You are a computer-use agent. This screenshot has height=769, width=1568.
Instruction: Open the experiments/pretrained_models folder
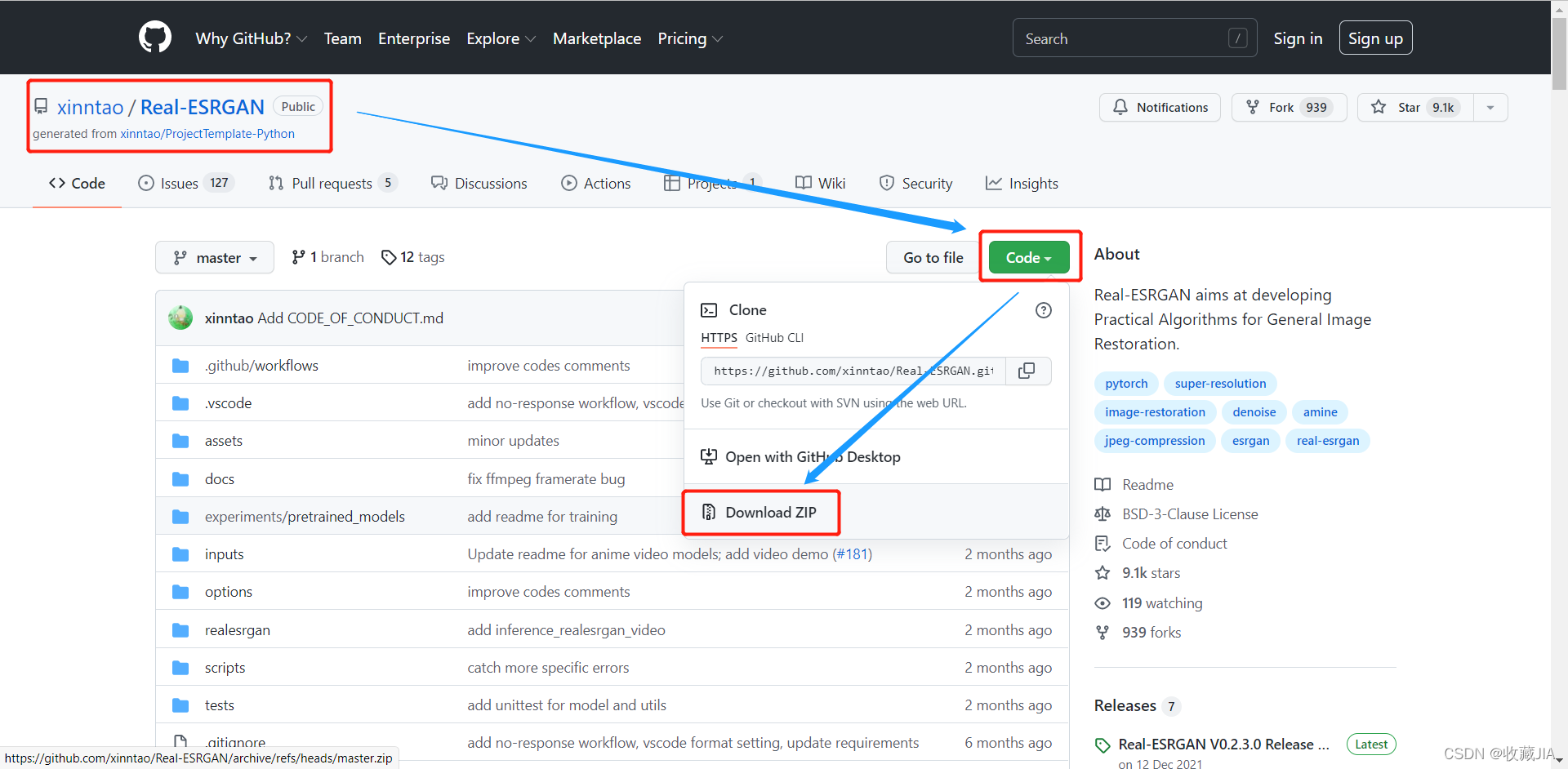point(305,517)
